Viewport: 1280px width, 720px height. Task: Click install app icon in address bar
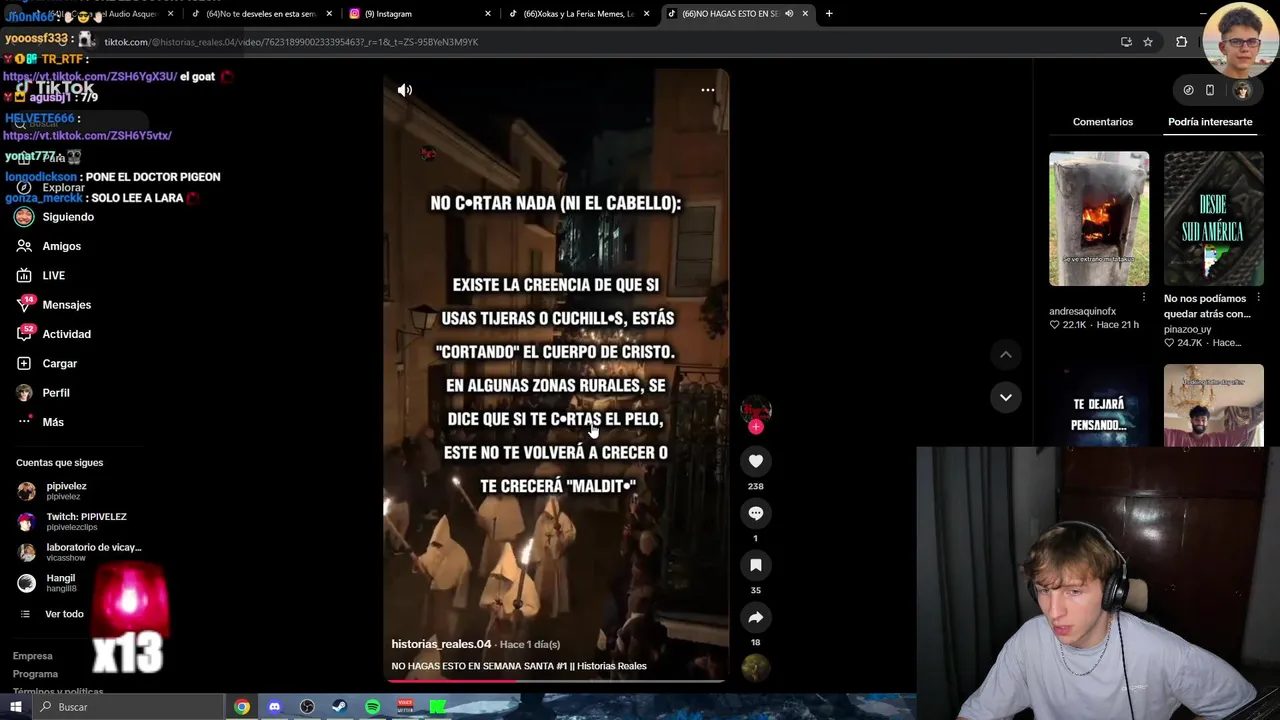tap(1126, 42)
